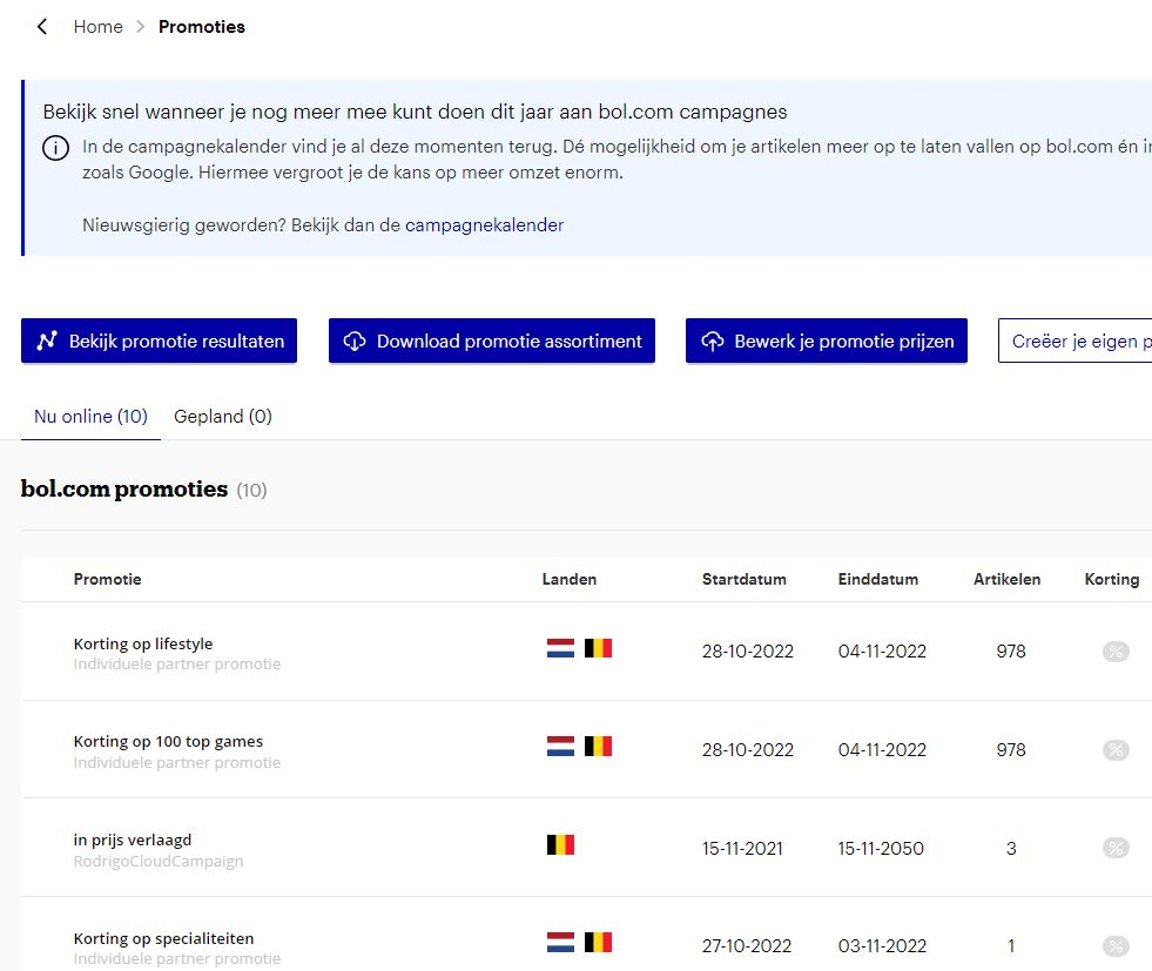The width and height of the screenshot is (1152, 971).
Task: Click the percent badge for Korting op lifestyle
Action: (1115, 652)
